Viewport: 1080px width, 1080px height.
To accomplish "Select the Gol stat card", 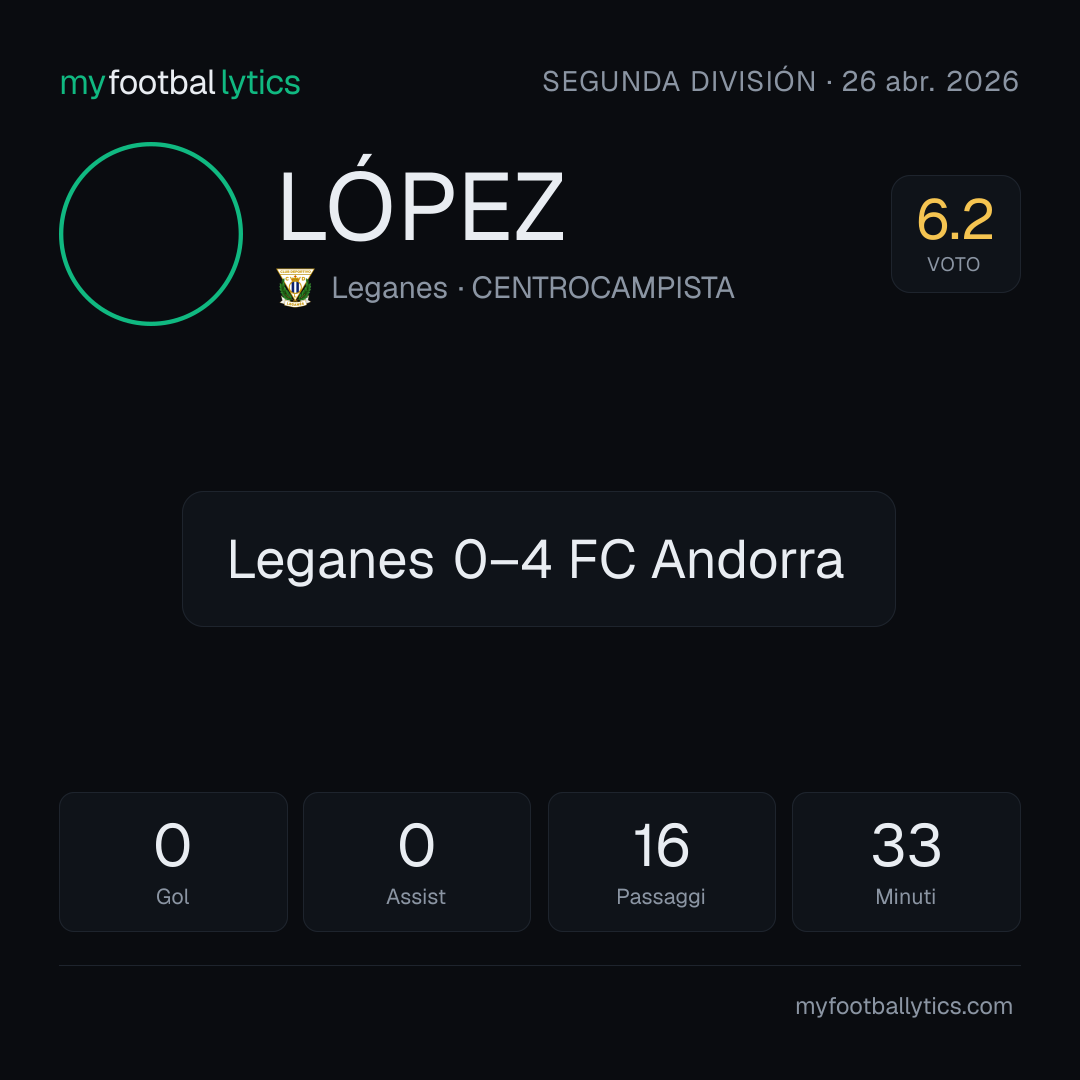I will coord(173,862).
